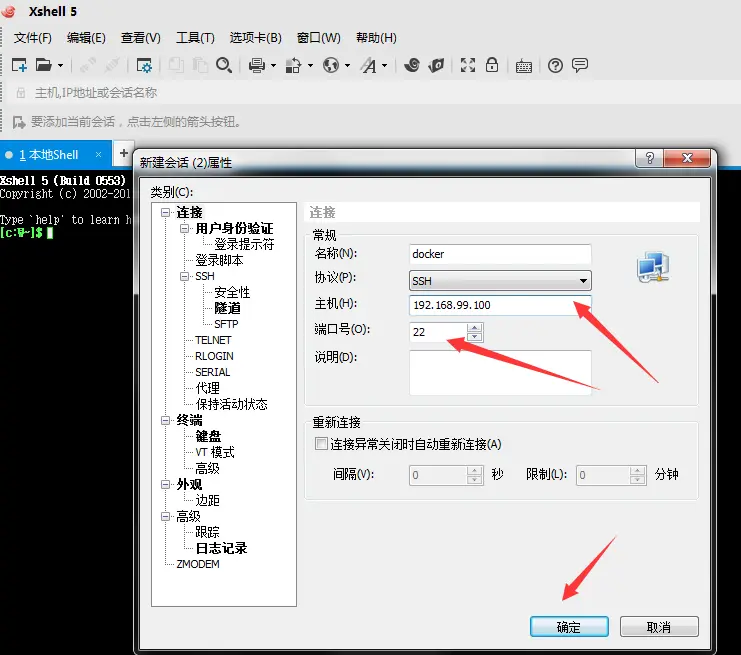Collapse the 连接 tree node
This screenshot has height=655, width=741.
click(165, 213)
